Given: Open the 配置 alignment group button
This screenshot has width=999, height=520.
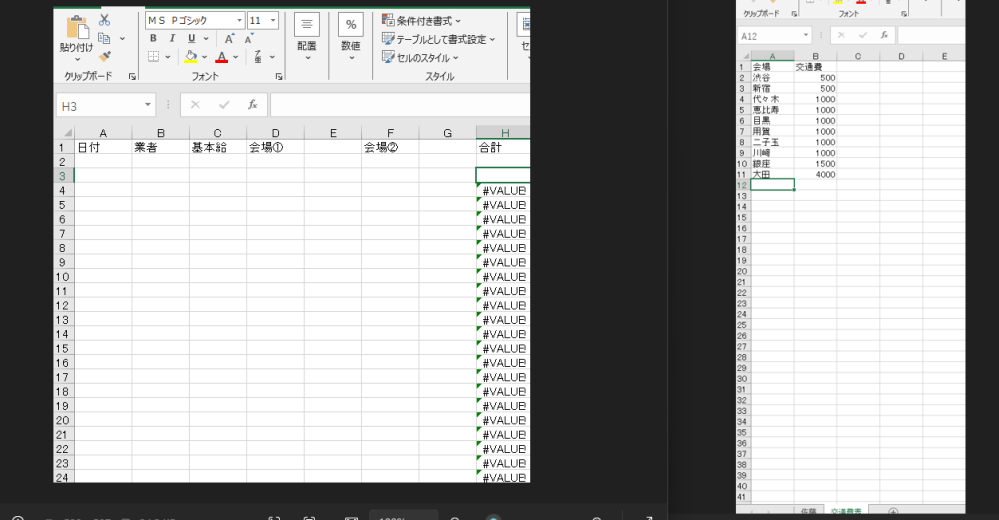Looking at the screenshot, I should tap(306, 38).
